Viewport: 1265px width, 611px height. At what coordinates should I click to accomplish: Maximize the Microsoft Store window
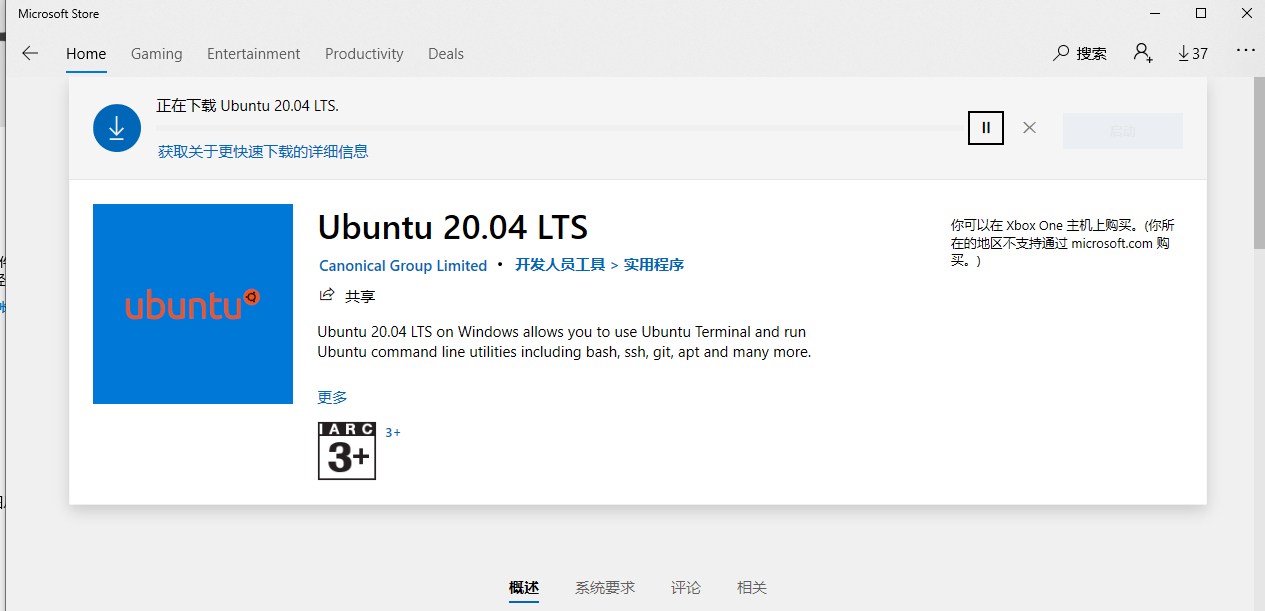(1201, 13)
